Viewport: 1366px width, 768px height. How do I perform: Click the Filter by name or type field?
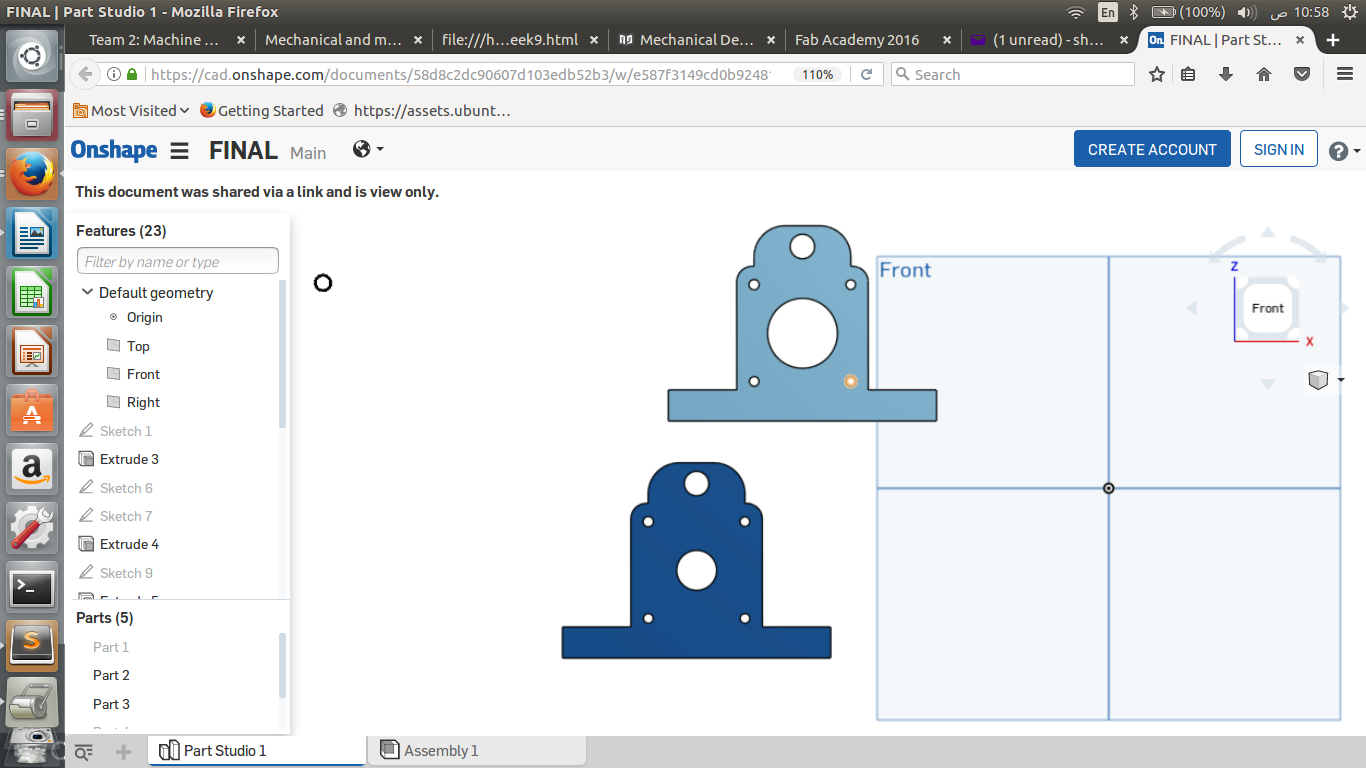(x=178, y=261)
